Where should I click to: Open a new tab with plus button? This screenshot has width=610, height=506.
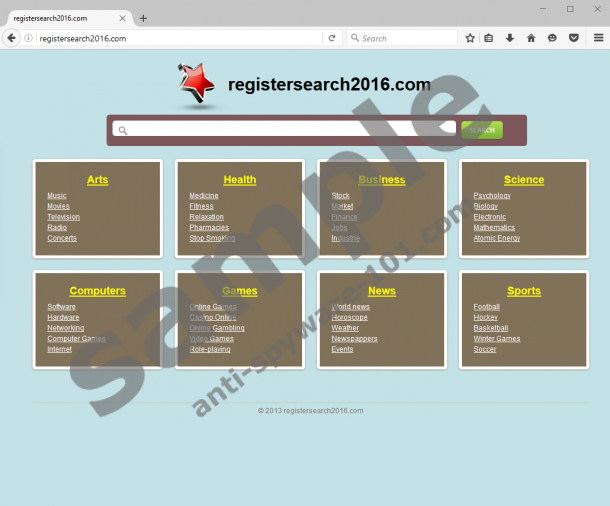click(x=143, y=18)
